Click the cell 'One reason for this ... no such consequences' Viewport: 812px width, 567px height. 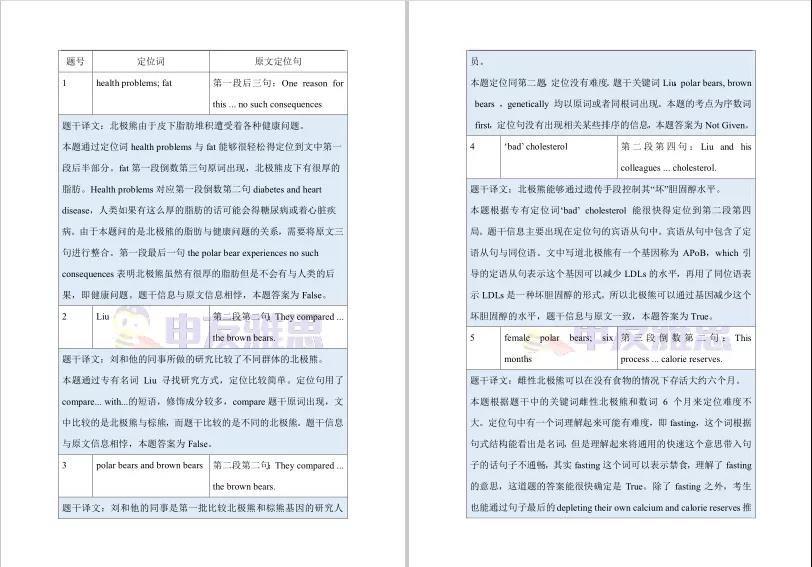click(278, 93)
